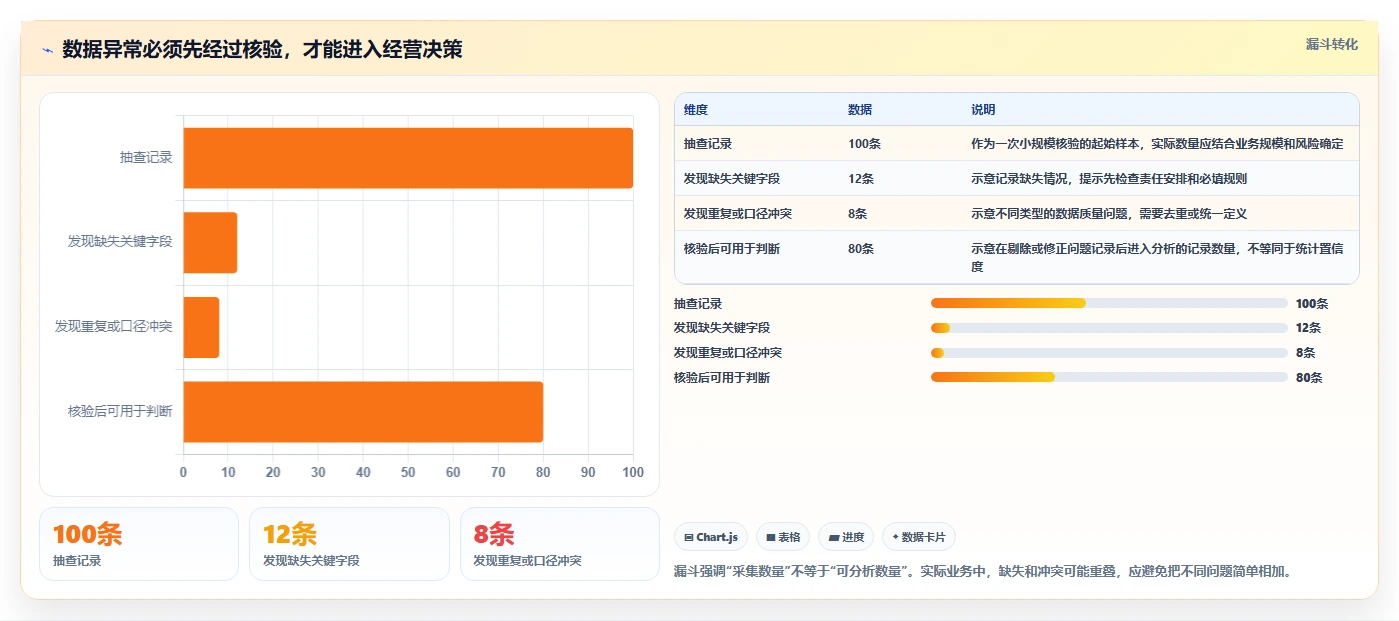This screenshot has height=621, width=1399.
Task: Click the description starting 示意不同类型的数据质量问题
Action: pos(1109,214)
